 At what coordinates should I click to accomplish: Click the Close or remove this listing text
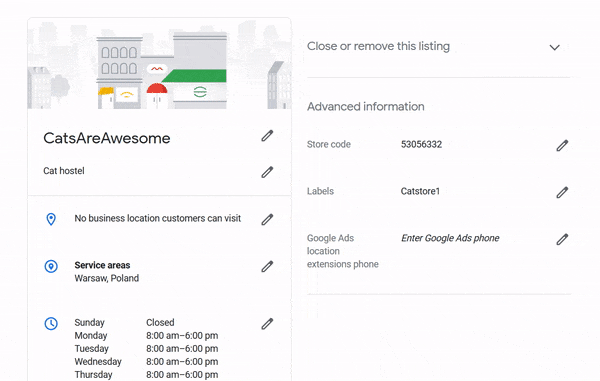pos(378,46)
